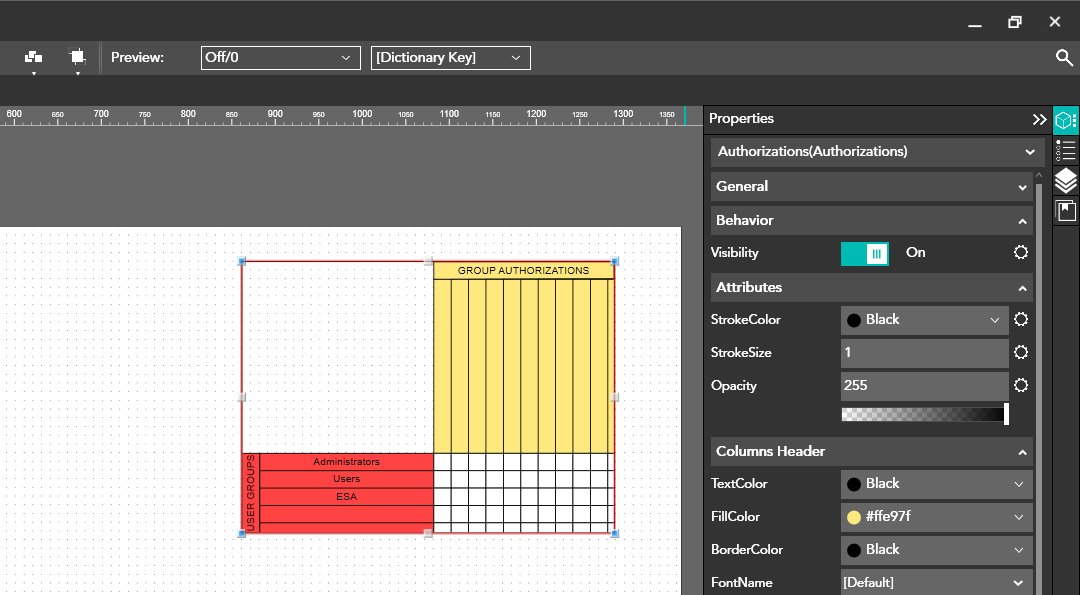This screenshot has height=595, width=1080.
Task: Open the StrokeColor Black dropdown
Action: point(924,320)
